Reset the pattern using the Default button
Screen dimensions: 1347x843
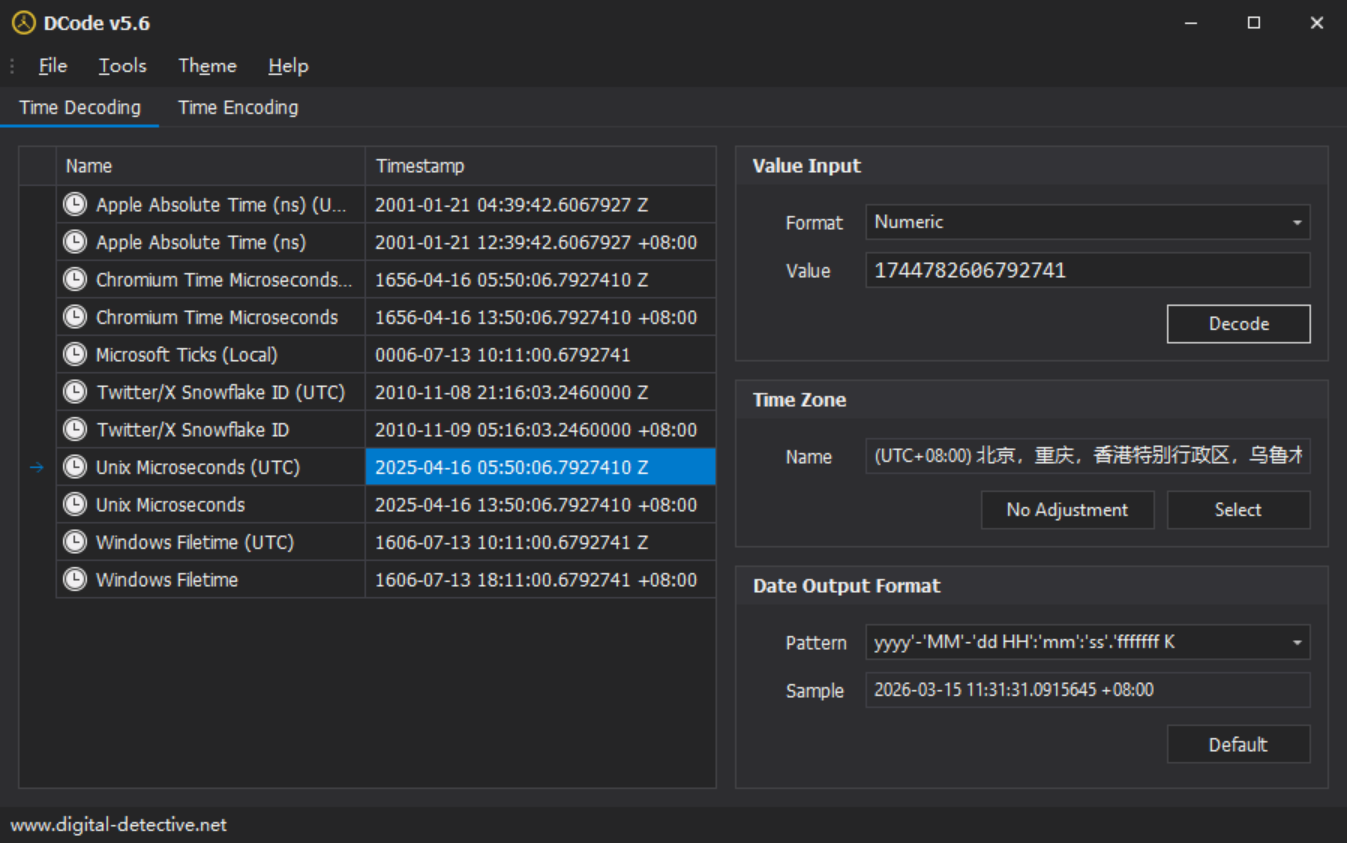pyautogui.click(x=1238, y=745)
